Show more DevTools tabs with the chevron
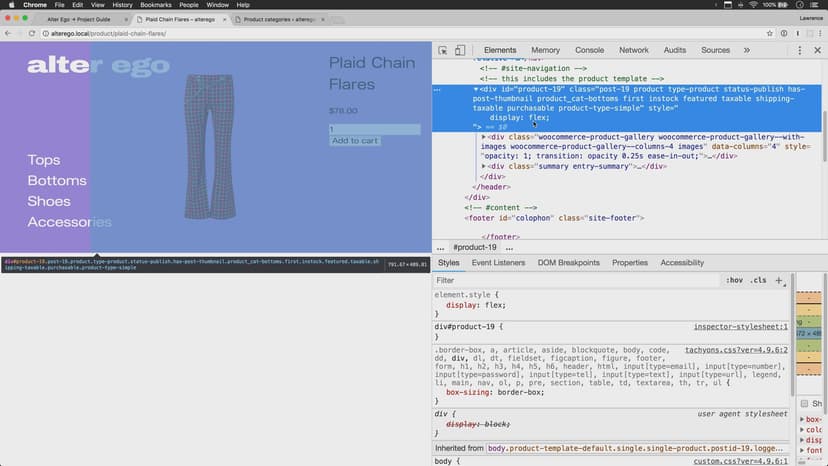 click(746, 50)
